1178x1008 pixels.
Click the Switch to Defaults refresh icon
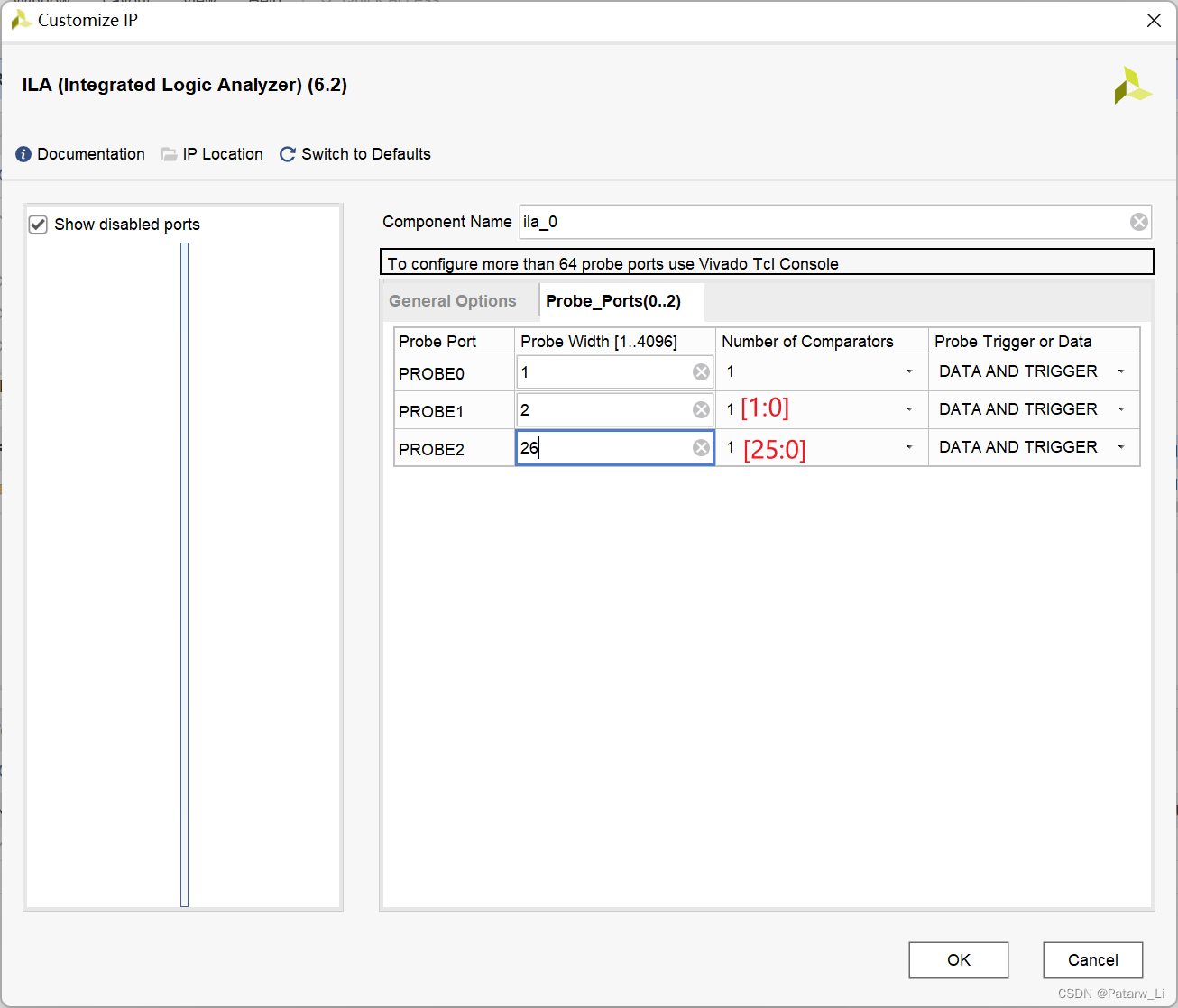point(288,154)
